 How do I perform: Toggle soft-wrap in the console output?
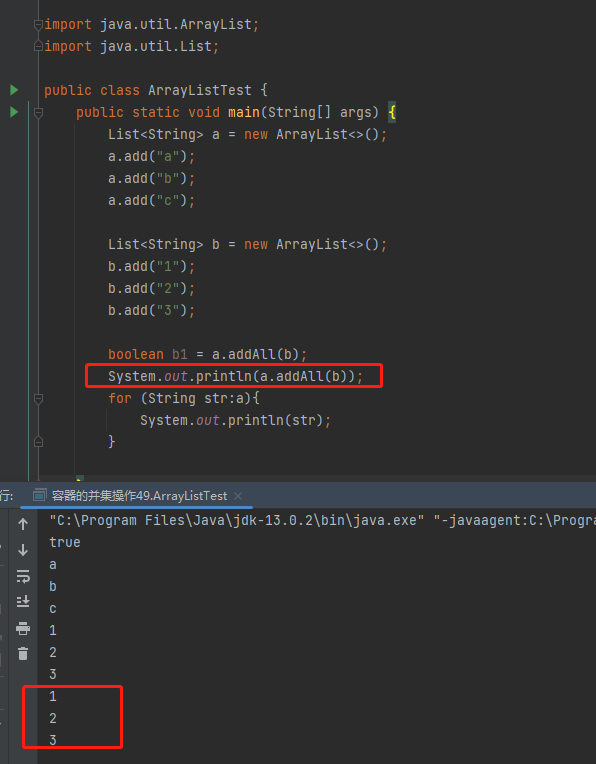[x=23, y=576]
